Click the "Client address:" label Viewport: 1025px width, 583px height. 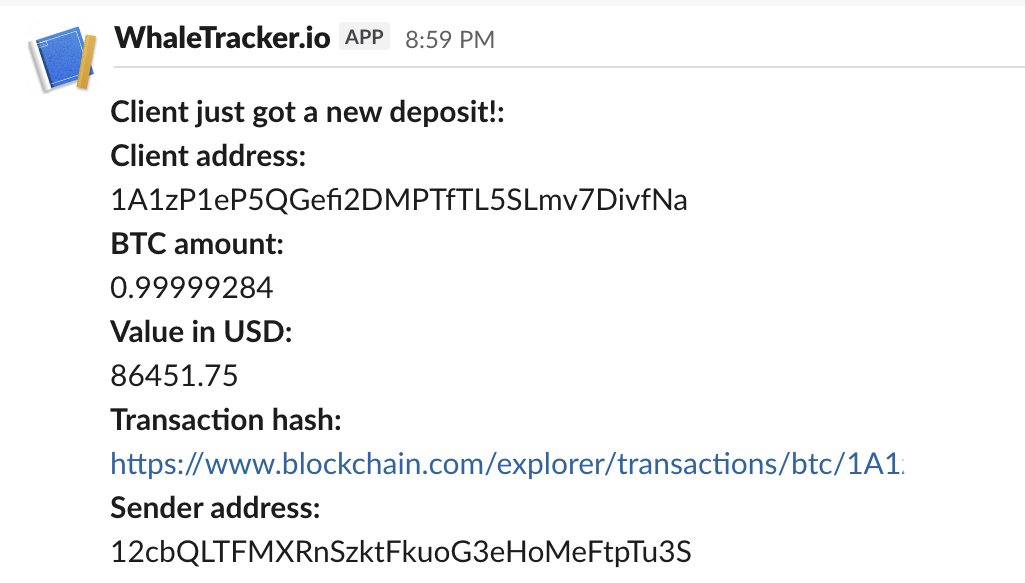click(208, 156)
